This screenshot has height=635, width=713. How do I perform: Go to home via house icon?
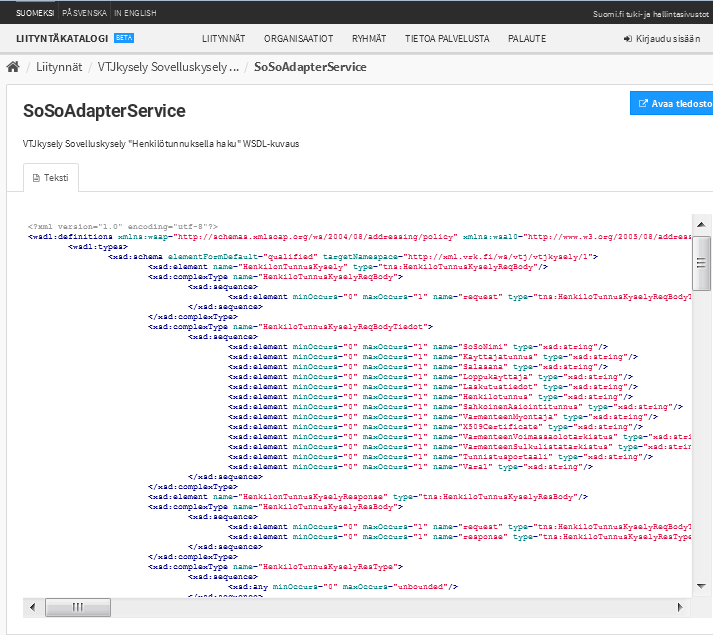click(13, 67)
